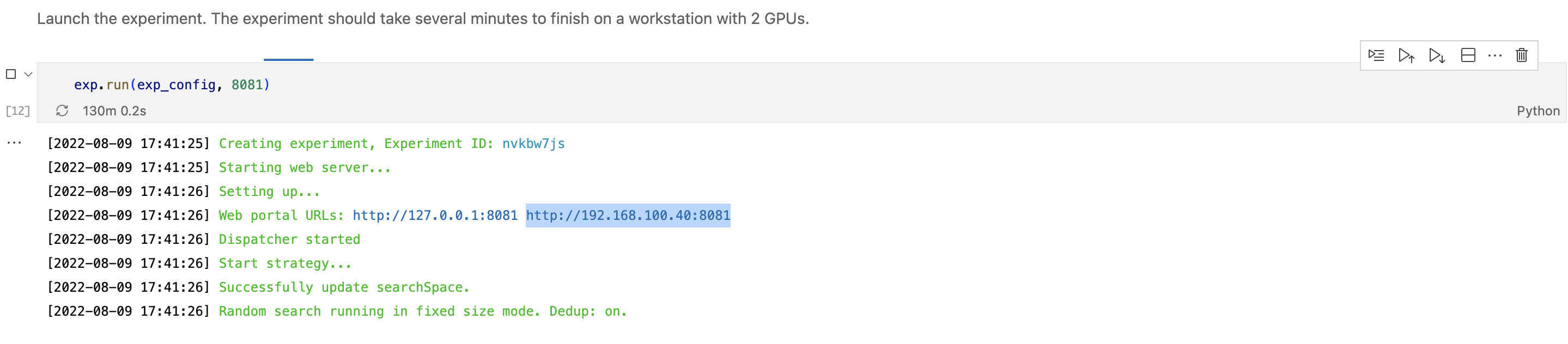Click the Execute Above Cells icon

click(x=1407, y=54)
